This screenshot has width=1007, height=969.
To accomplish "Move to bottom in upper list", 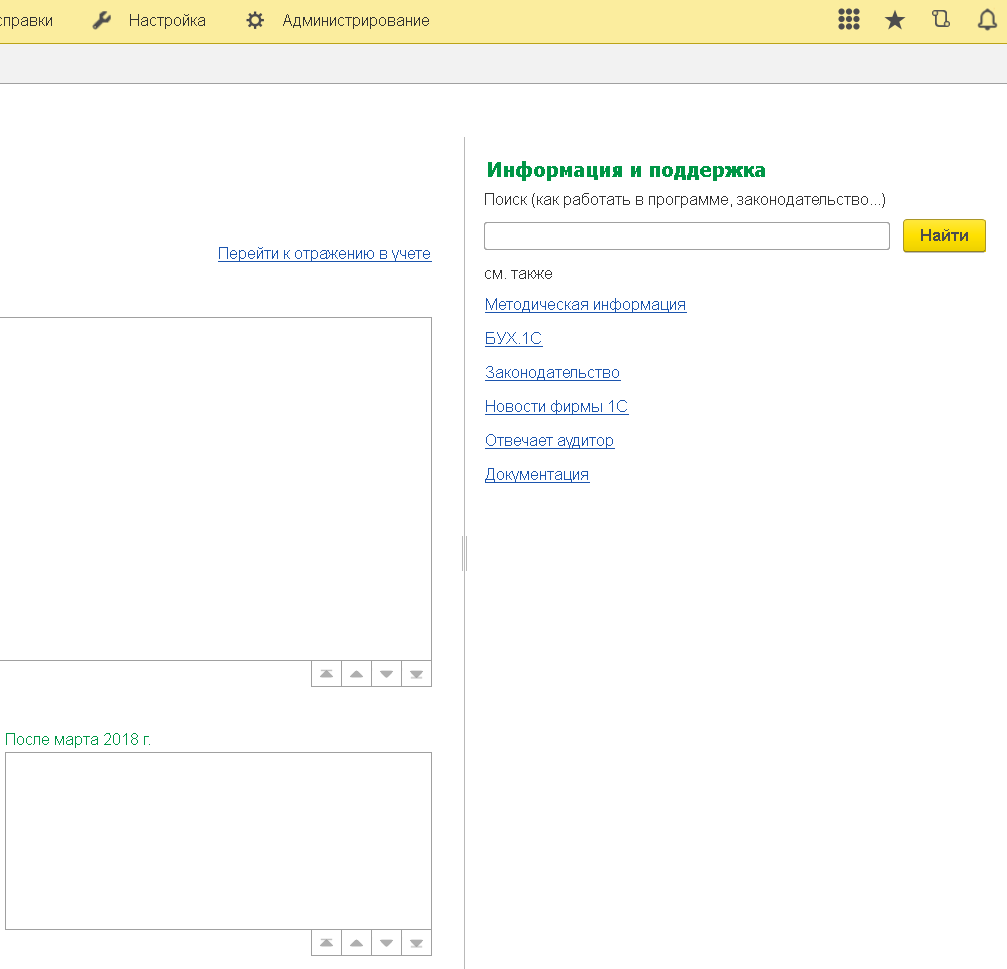I will click(x=417, y=674).
